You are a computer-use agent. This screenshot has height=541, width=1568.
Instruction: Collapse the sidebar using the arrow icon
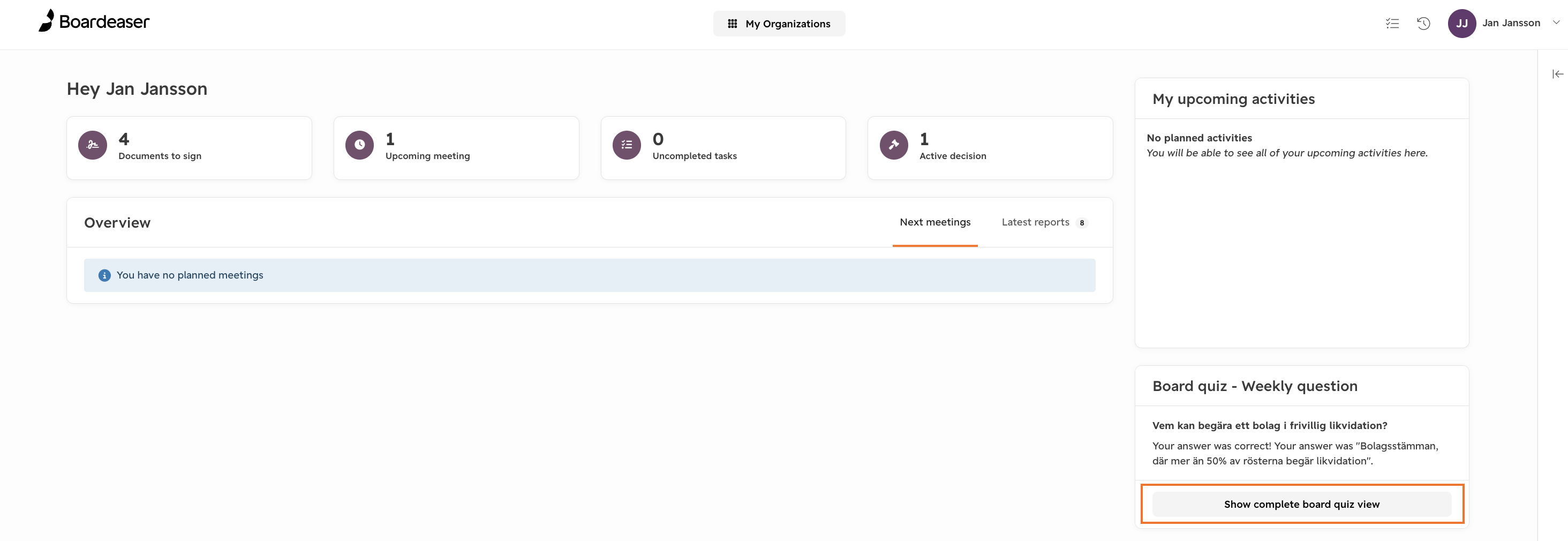tap(1557, 73)
